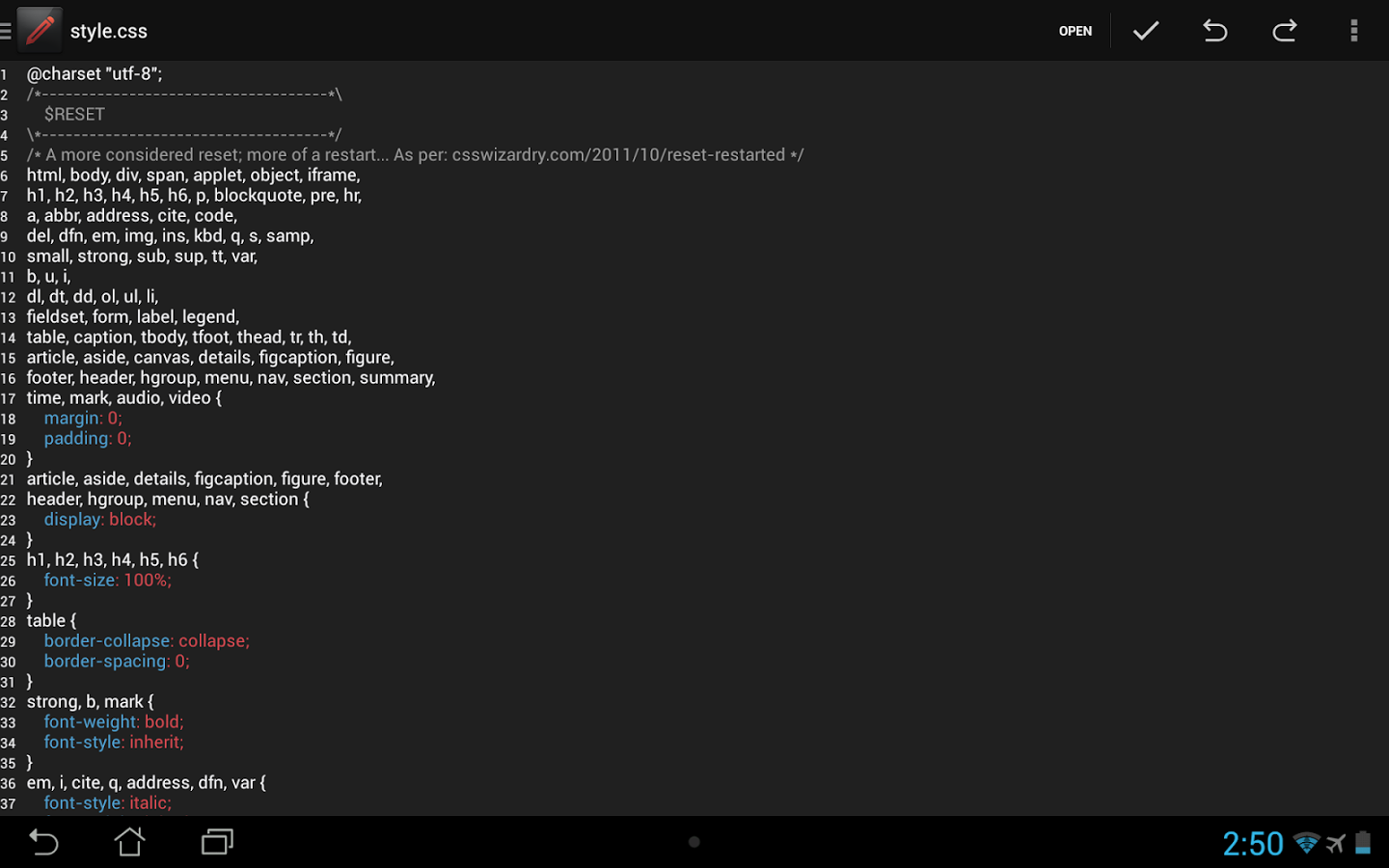
Task: Click line number 31 in the gutter
Action: [x=9, y=682]
